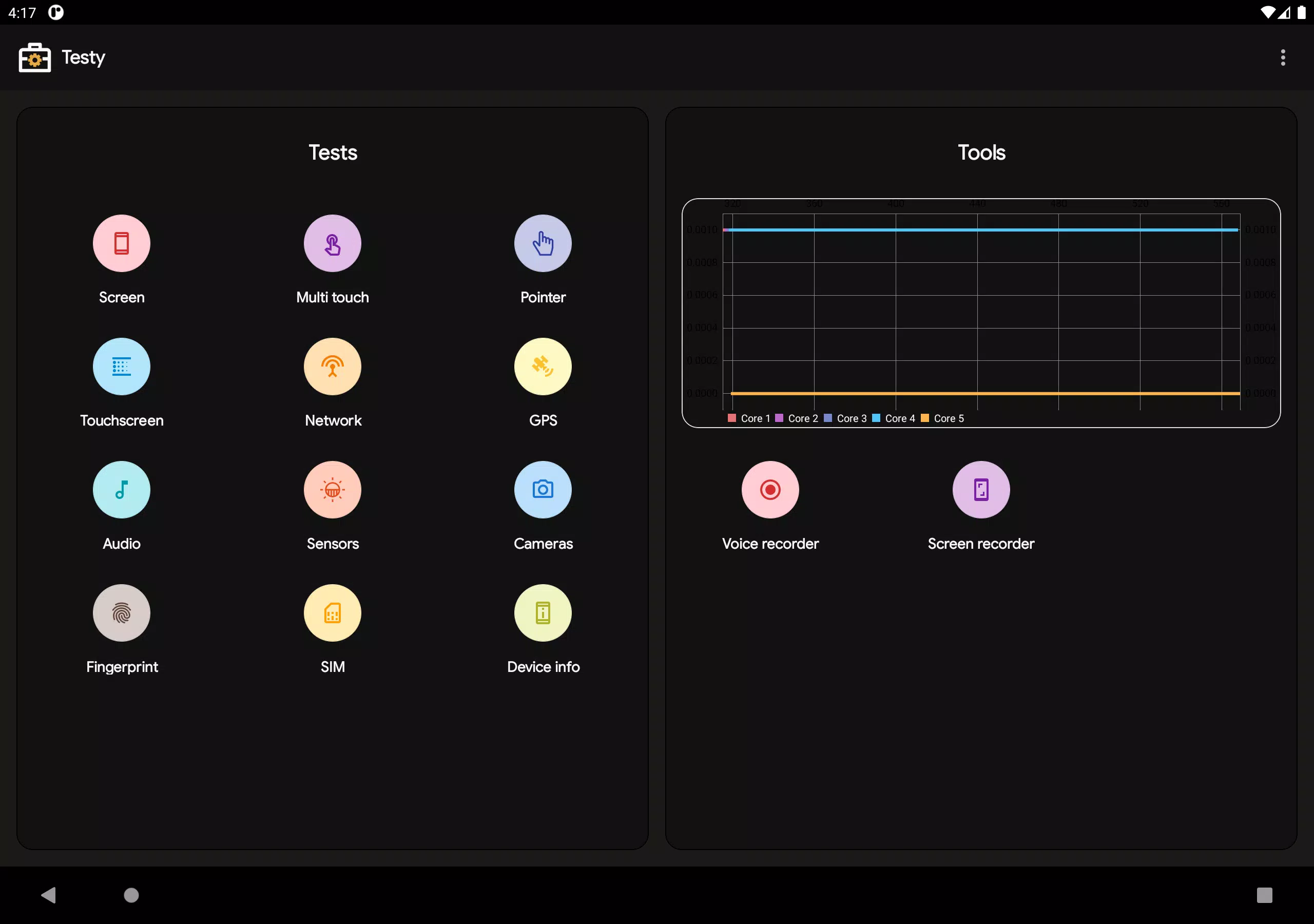Open the Multi touch test icon
The height and width of the screenshot is (924, 1314).
click(333, 243)
